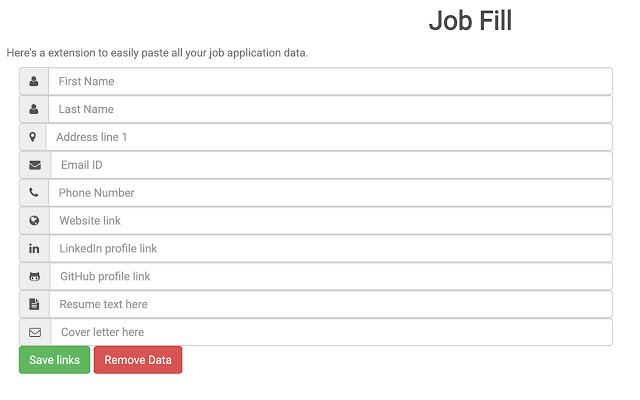Click the envelope icon beside Email ID
Screen dimensions: 640x400
(35, 165)
